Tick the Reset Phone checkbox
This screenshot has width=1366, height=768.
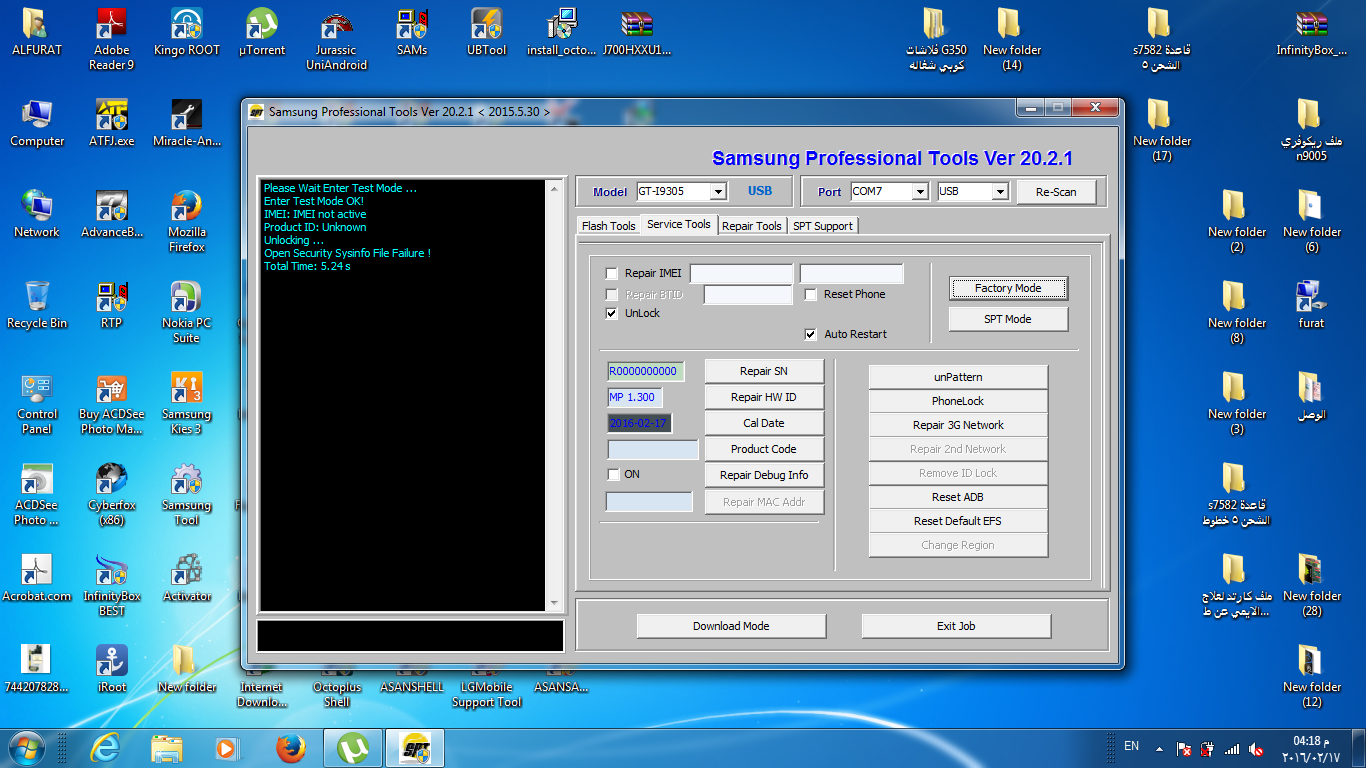(811, 294)
